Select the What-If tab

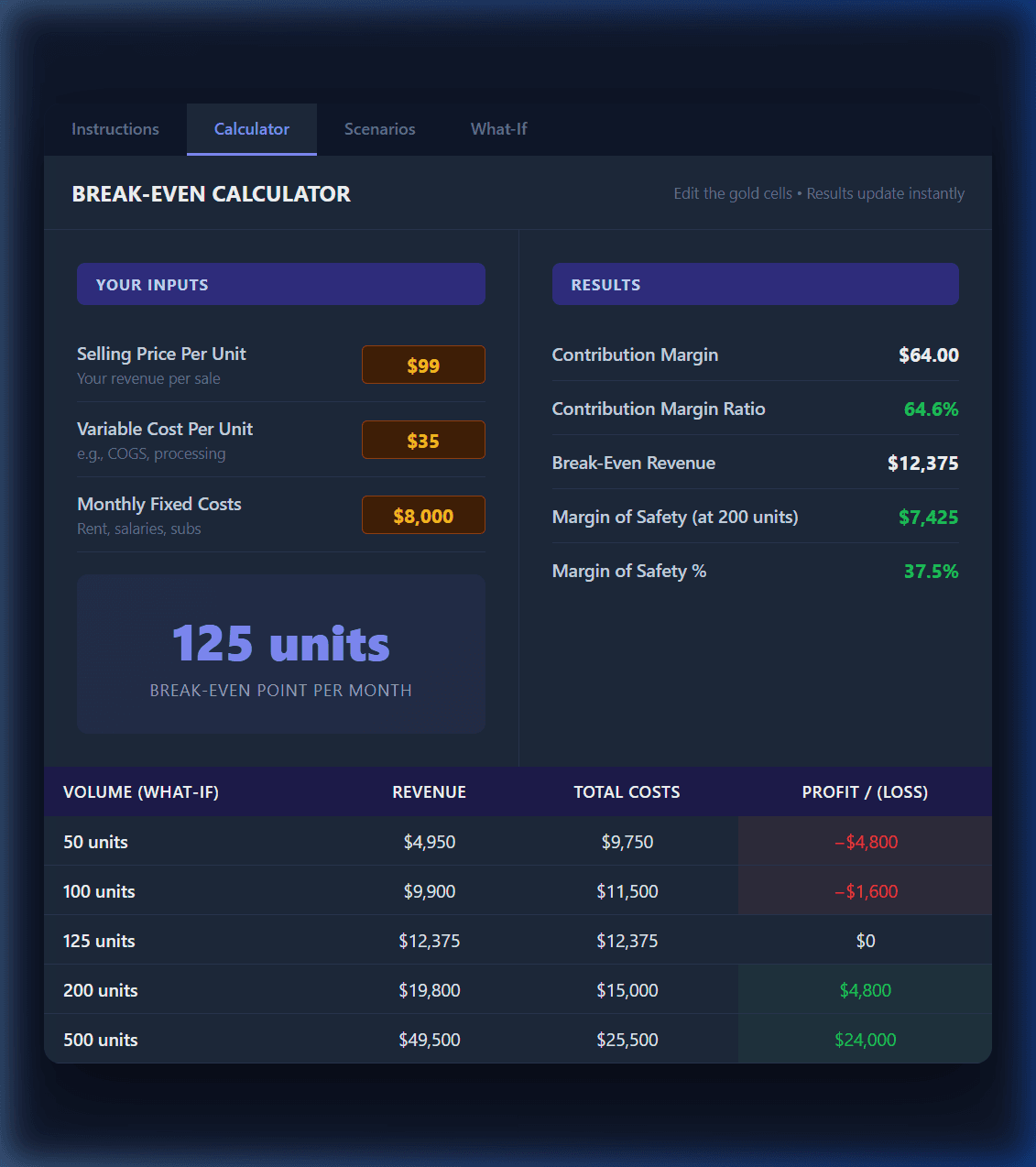point(498,129)
